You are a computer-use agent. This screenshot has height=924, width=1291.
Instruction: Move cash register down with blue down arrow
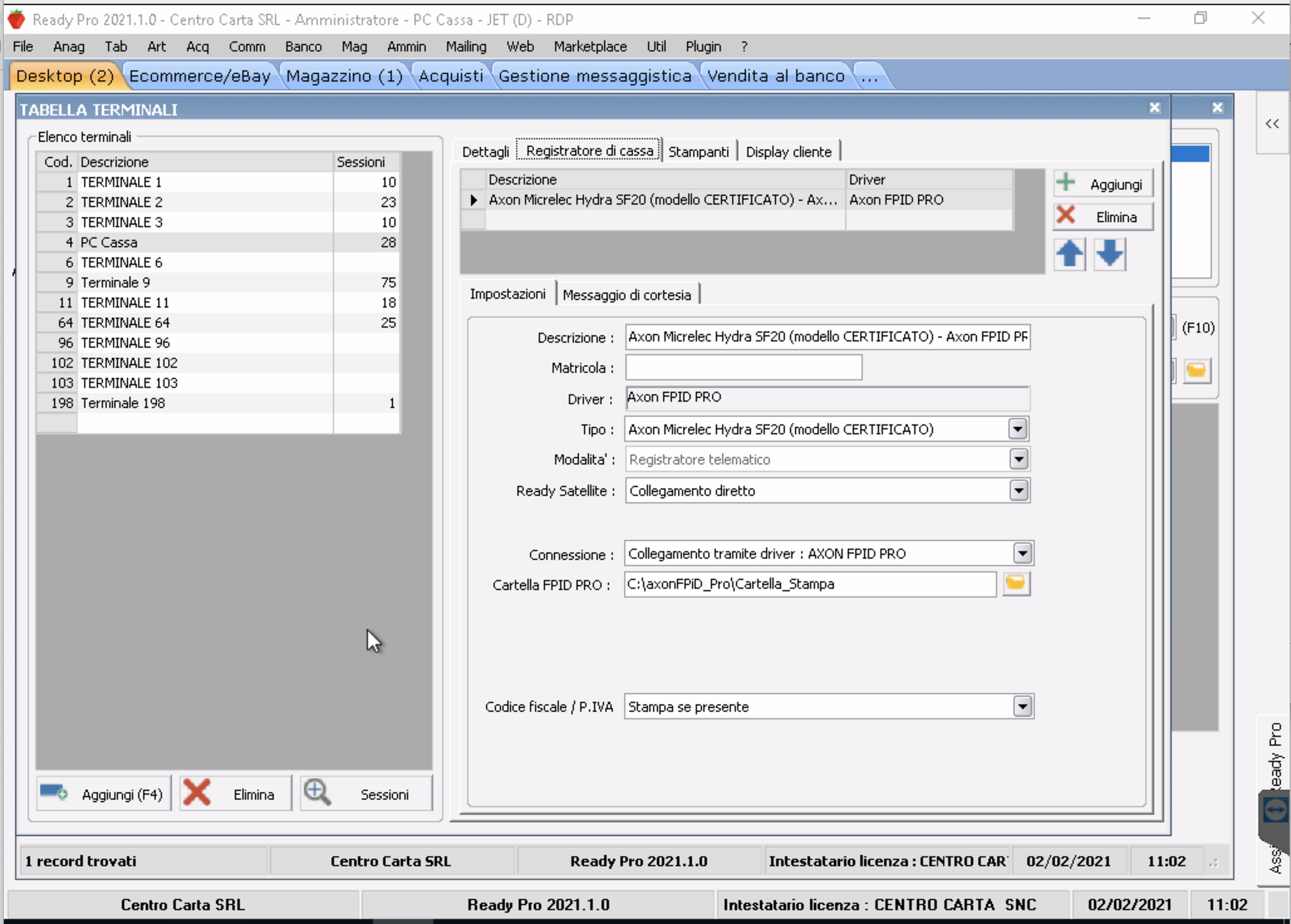(x=1110, y=254)
